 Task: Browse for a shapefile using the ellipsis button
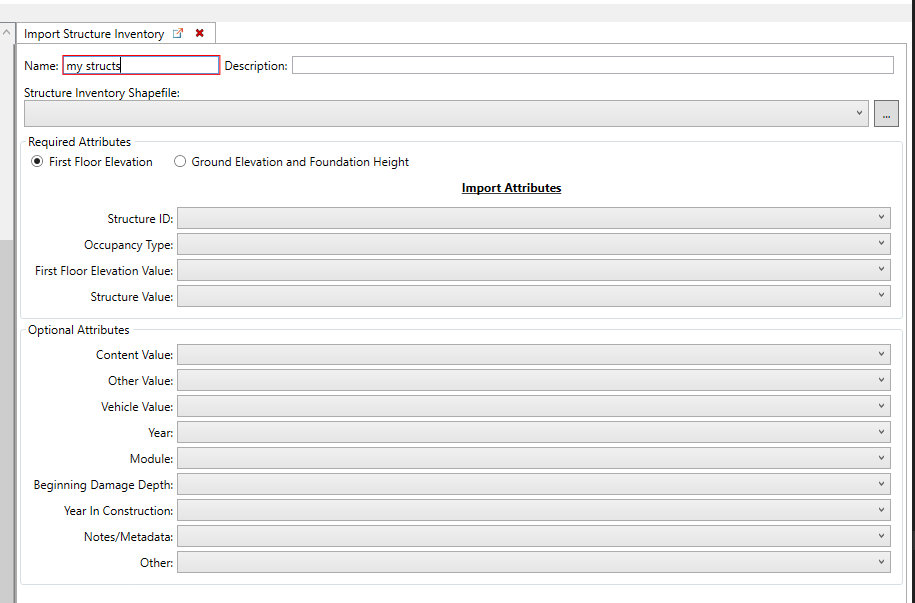click(886, 113)
